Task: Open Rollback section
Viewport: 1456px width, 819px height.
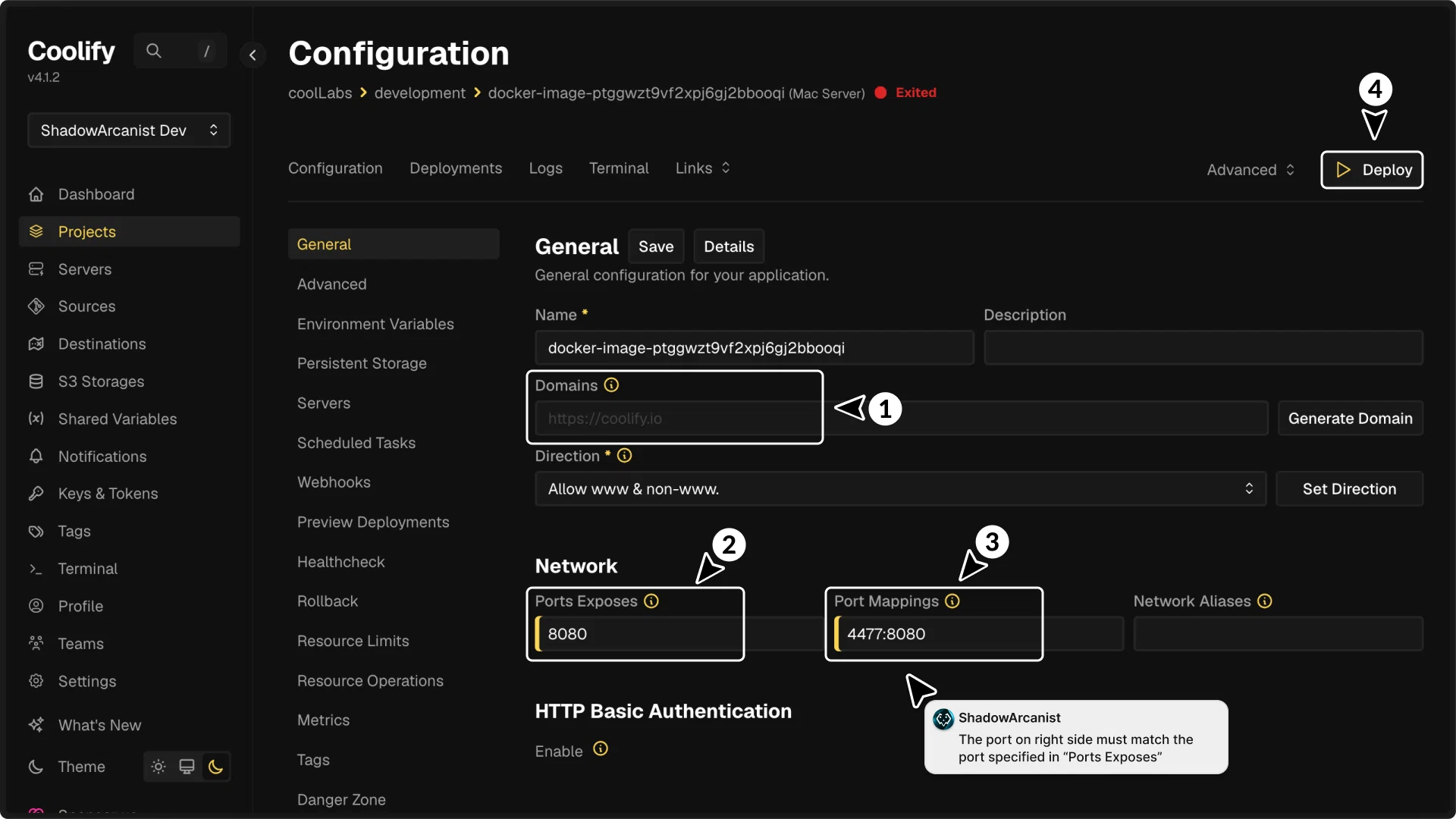Action: 328,601
